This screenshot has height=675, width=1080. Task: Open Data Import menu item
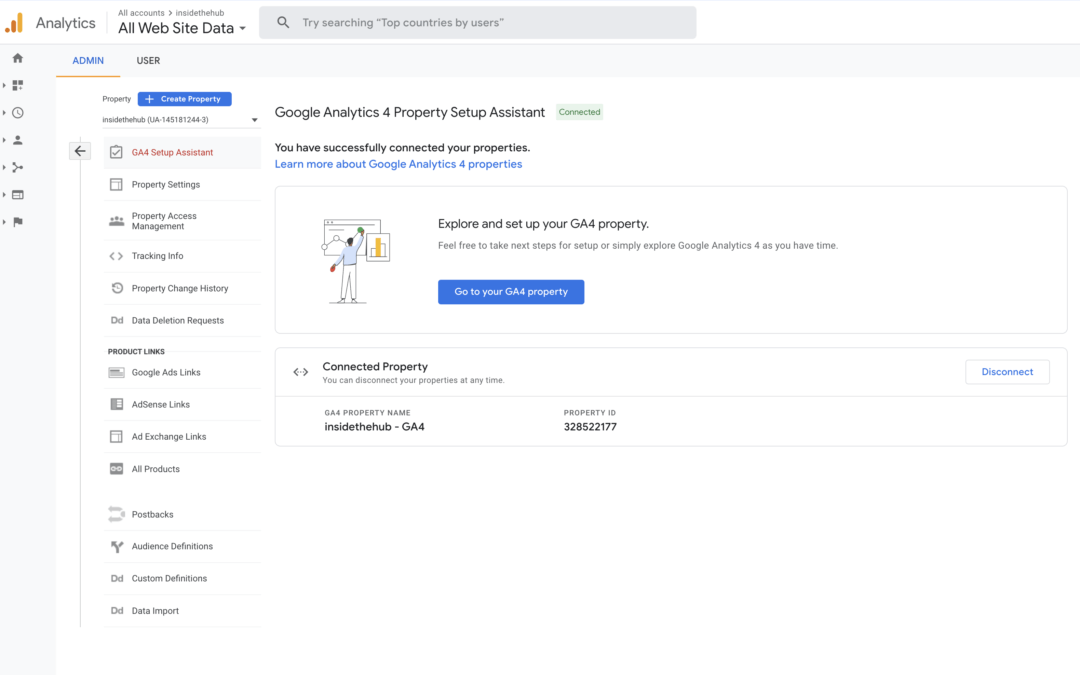click(183, 611)
